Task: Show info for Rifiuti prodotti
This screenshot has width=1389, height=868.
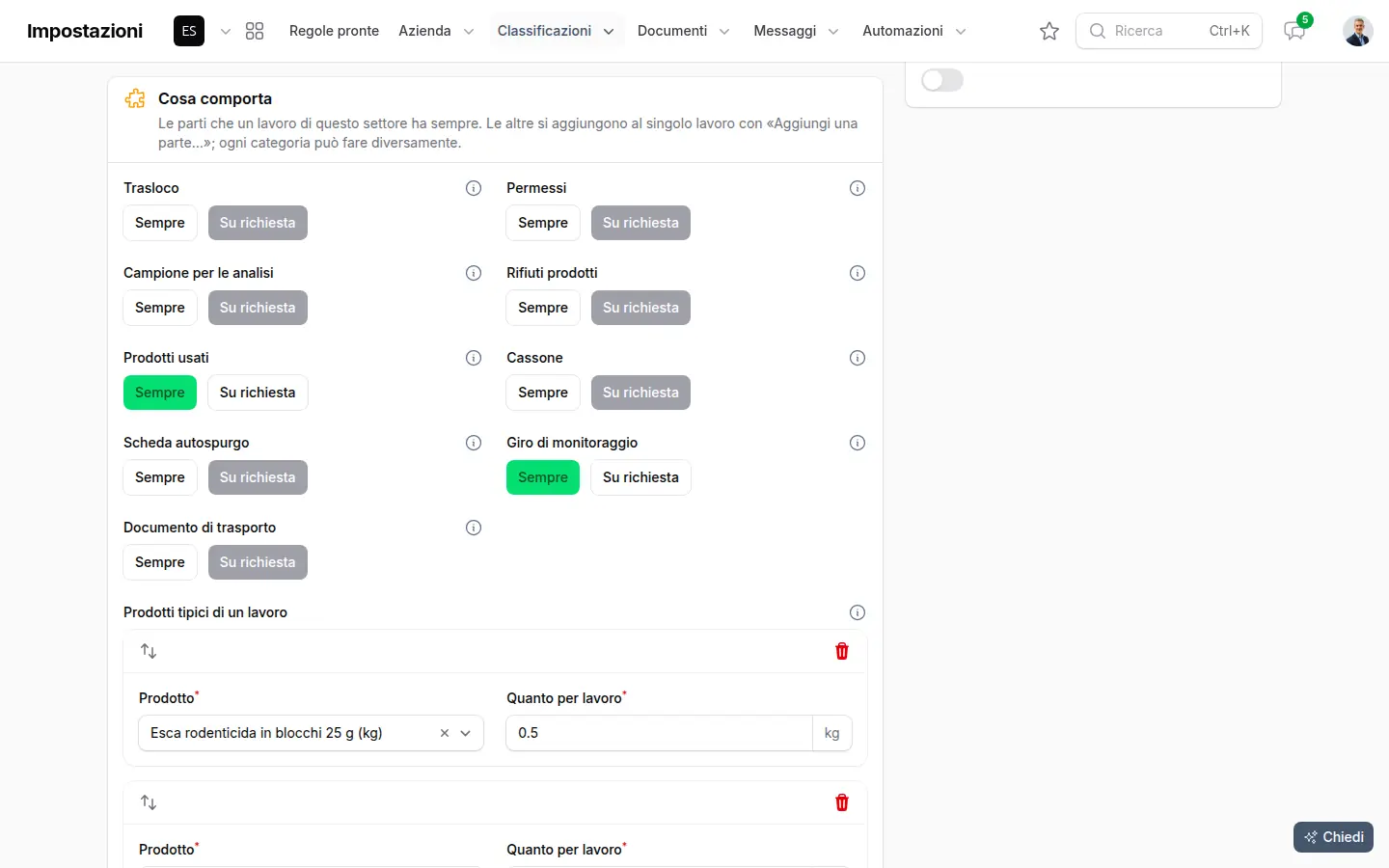Action: 858,273
